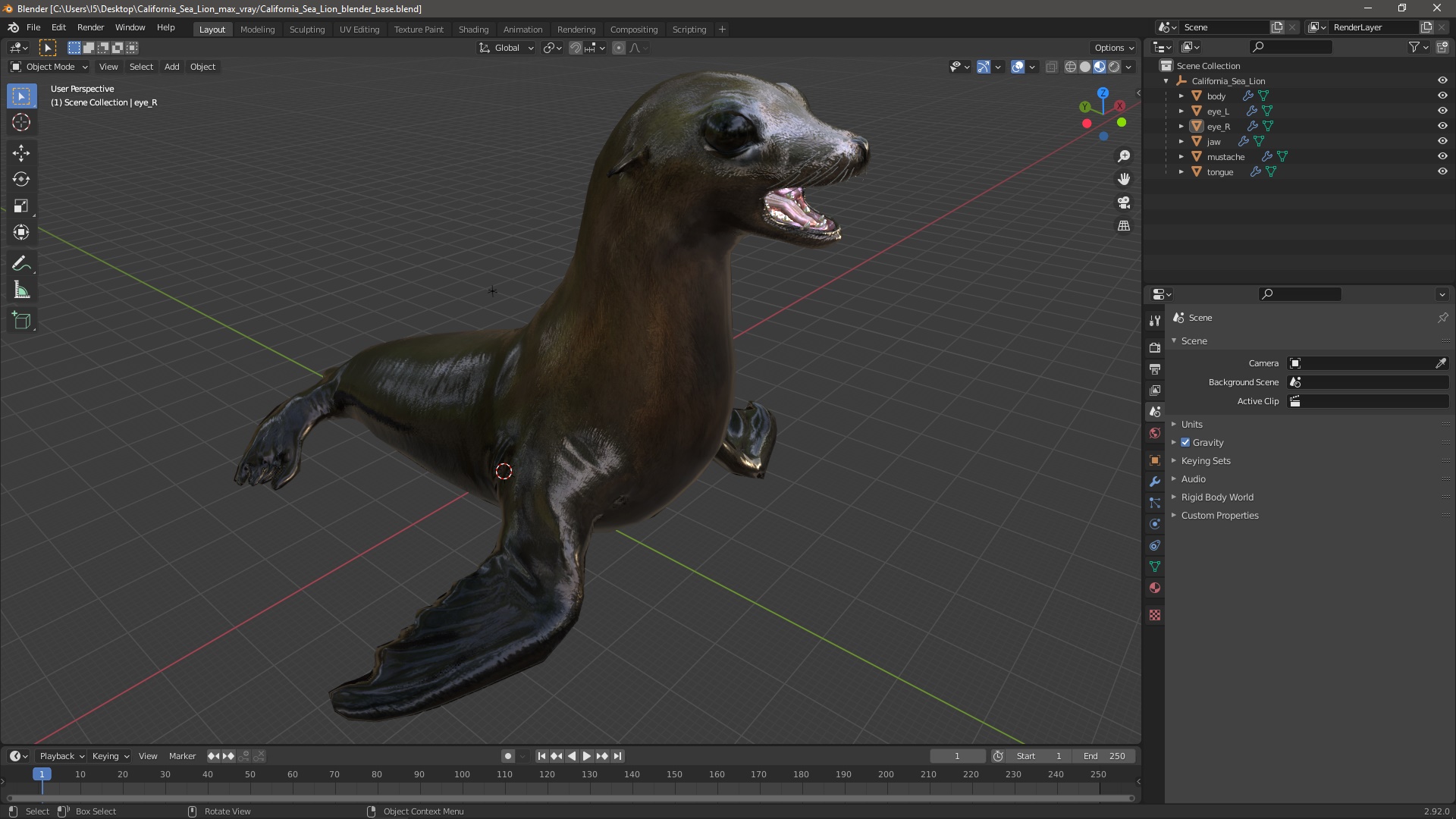Hide the body object in outliner
1456x819 pixels.
point(1442,96)
